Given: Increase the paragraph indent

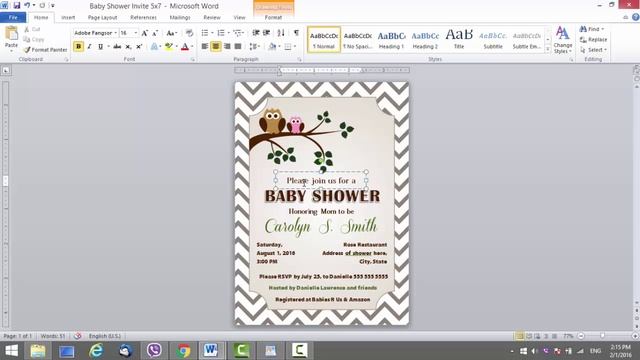Looking at the screenshot, I should click(x=267, y=33).
